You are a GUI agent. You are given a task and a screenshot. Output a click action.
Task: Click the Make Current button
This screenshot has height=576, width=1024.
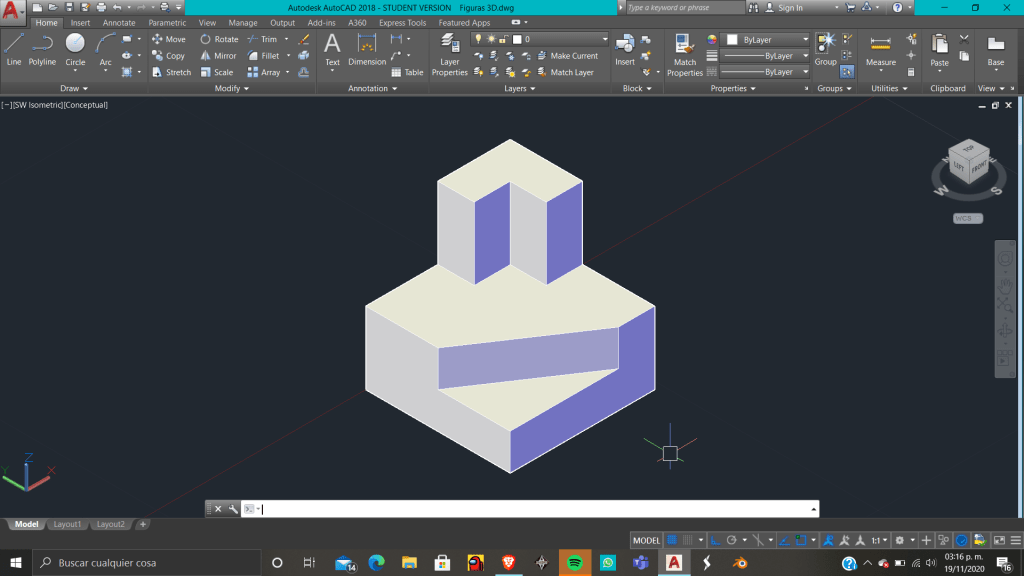click(x=573, y=56)
